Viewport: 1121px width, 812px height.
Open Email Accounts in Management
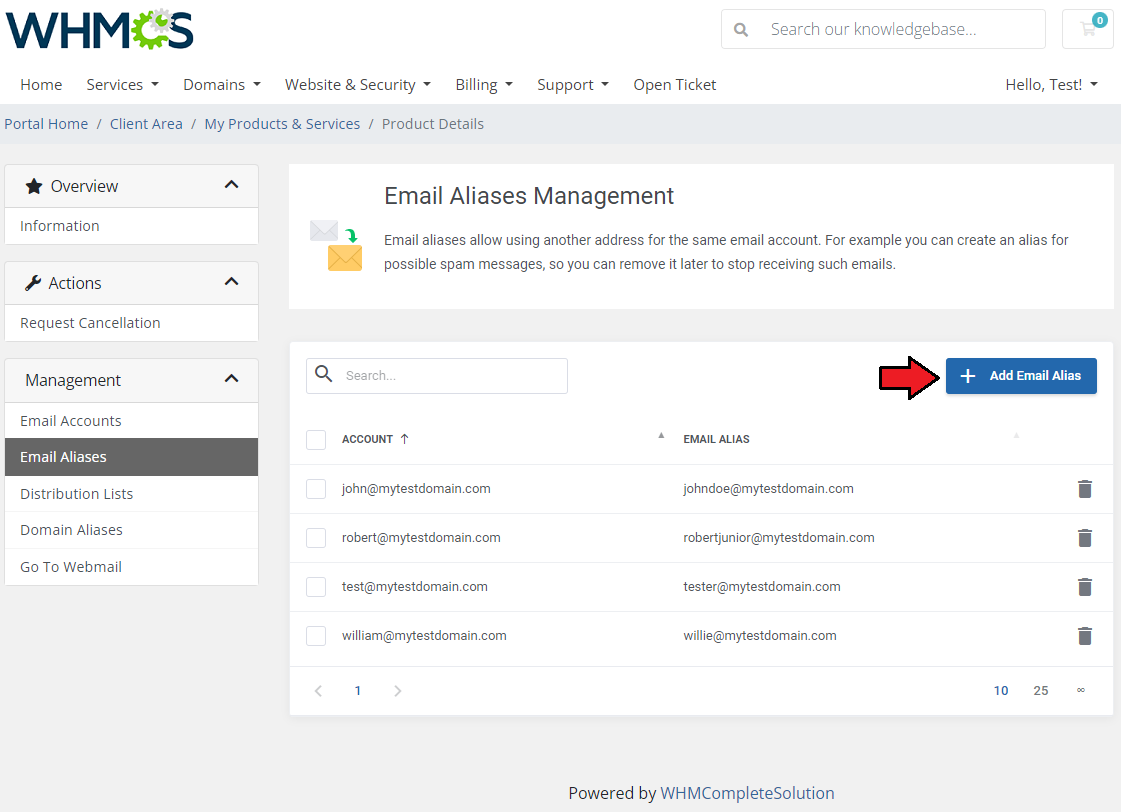(x=132, y=421)
